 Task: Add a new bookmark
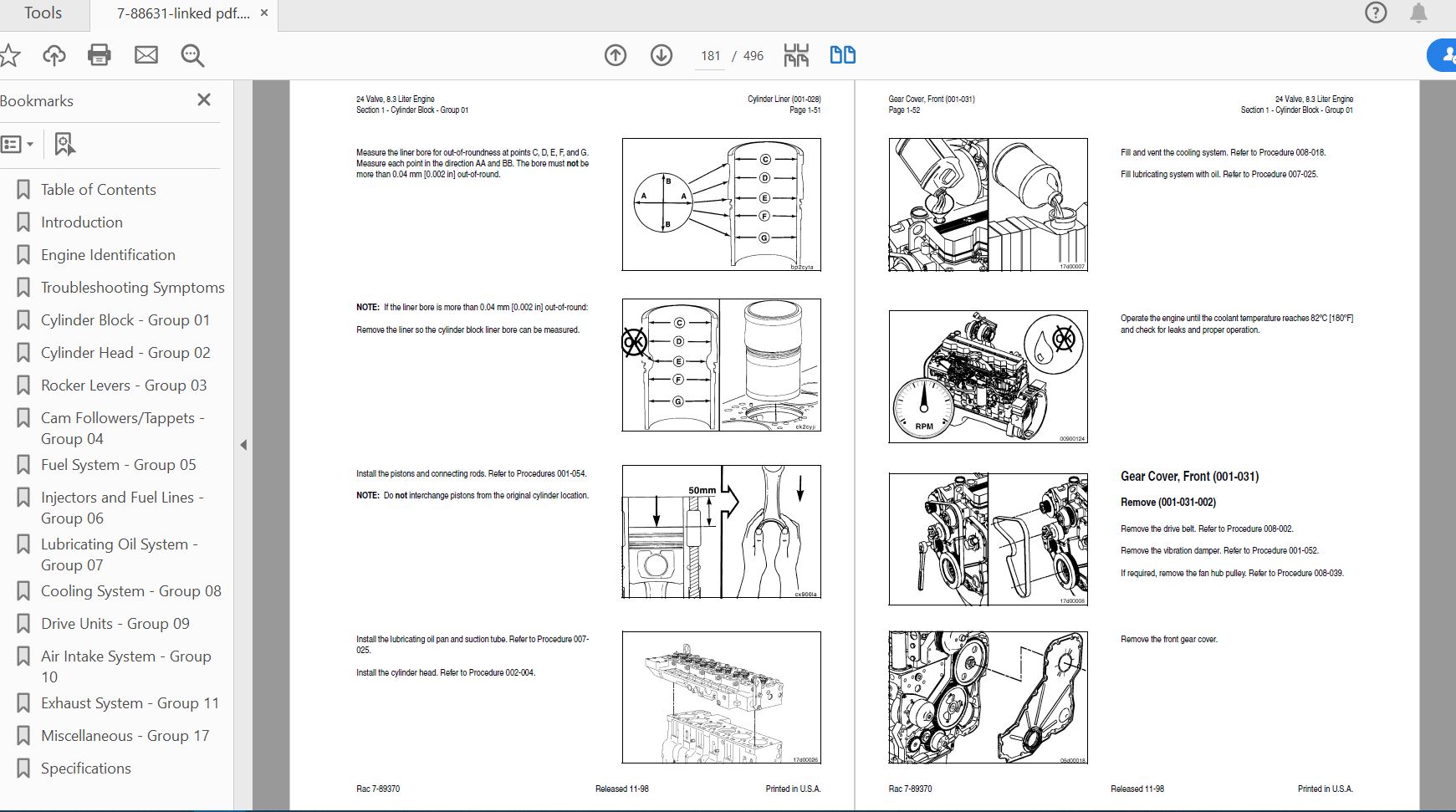[64, 145]
